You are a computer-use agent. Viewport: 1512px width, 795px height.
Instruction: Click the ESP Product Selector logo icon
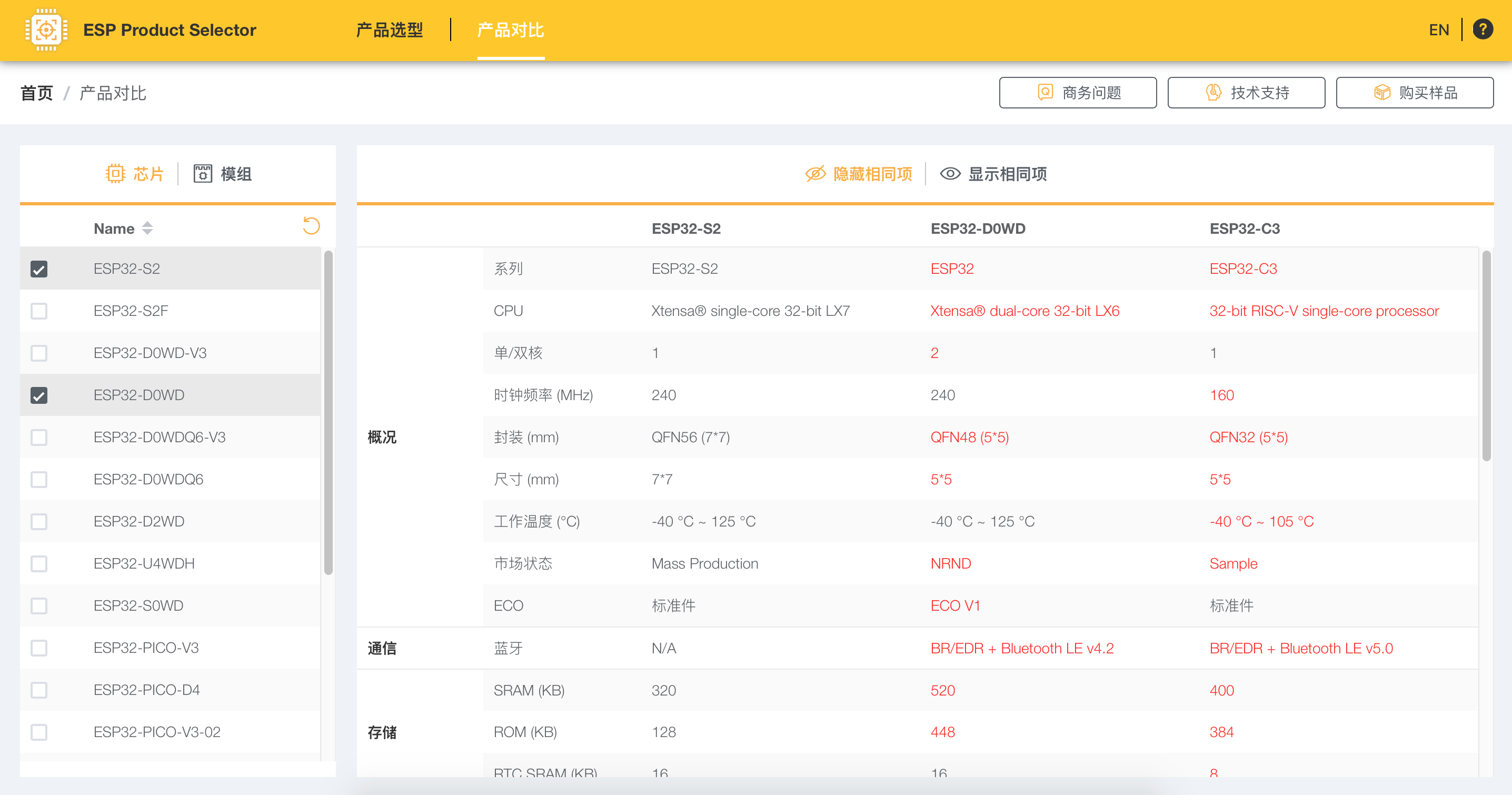[x=46, y=29]
